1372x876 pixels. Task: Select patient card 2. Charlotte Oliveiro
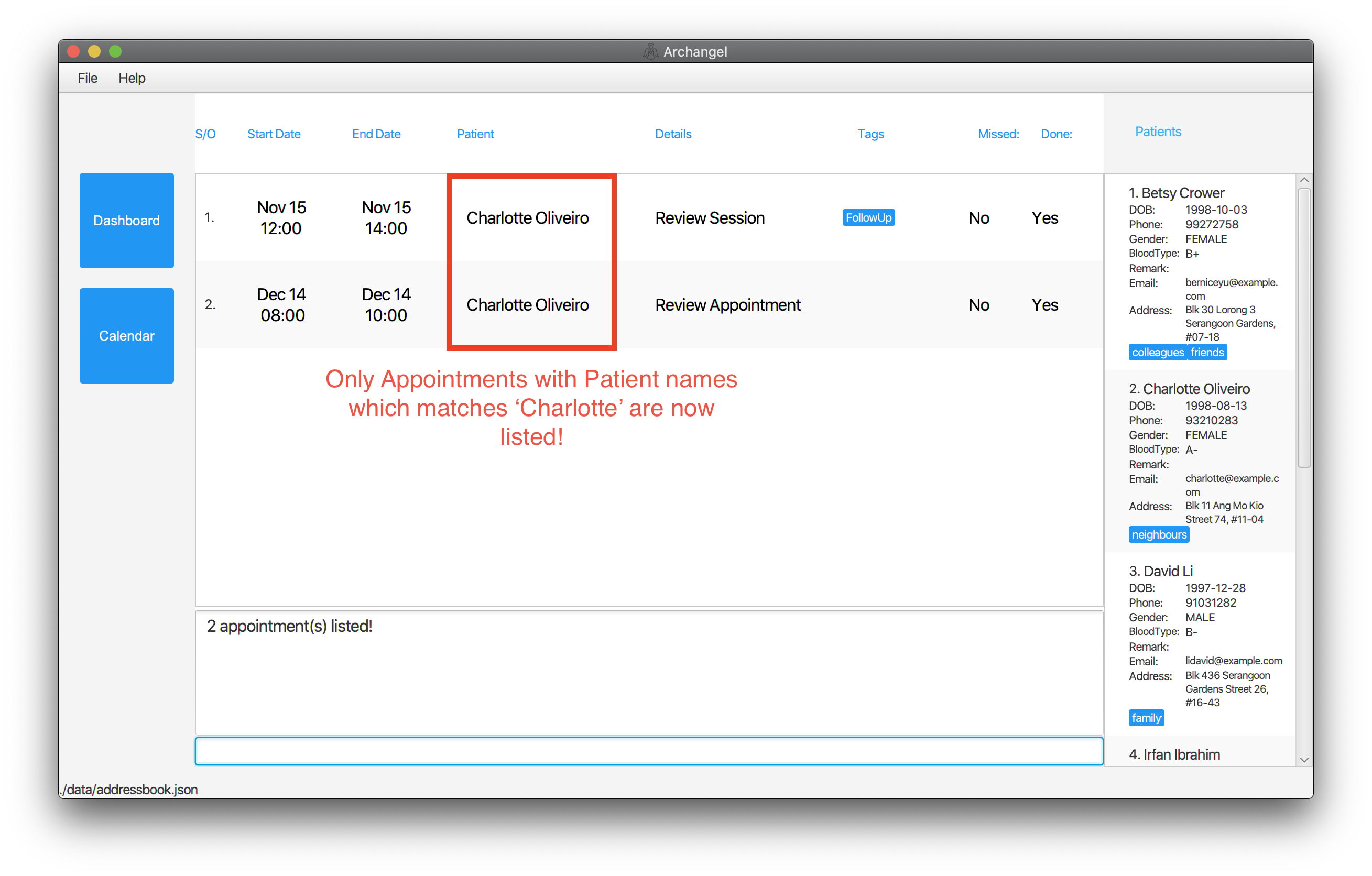[1200, 461]
